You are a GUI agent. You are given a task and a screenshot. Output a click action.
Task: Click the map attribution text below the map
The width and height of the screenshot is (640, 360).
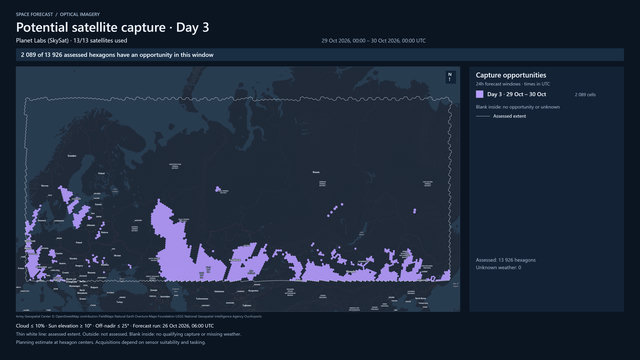(139, 316)
